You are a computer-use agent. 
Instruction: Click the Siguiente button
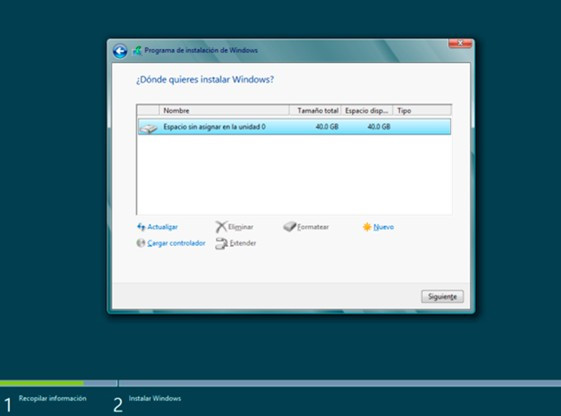click(x=442, y=297)
